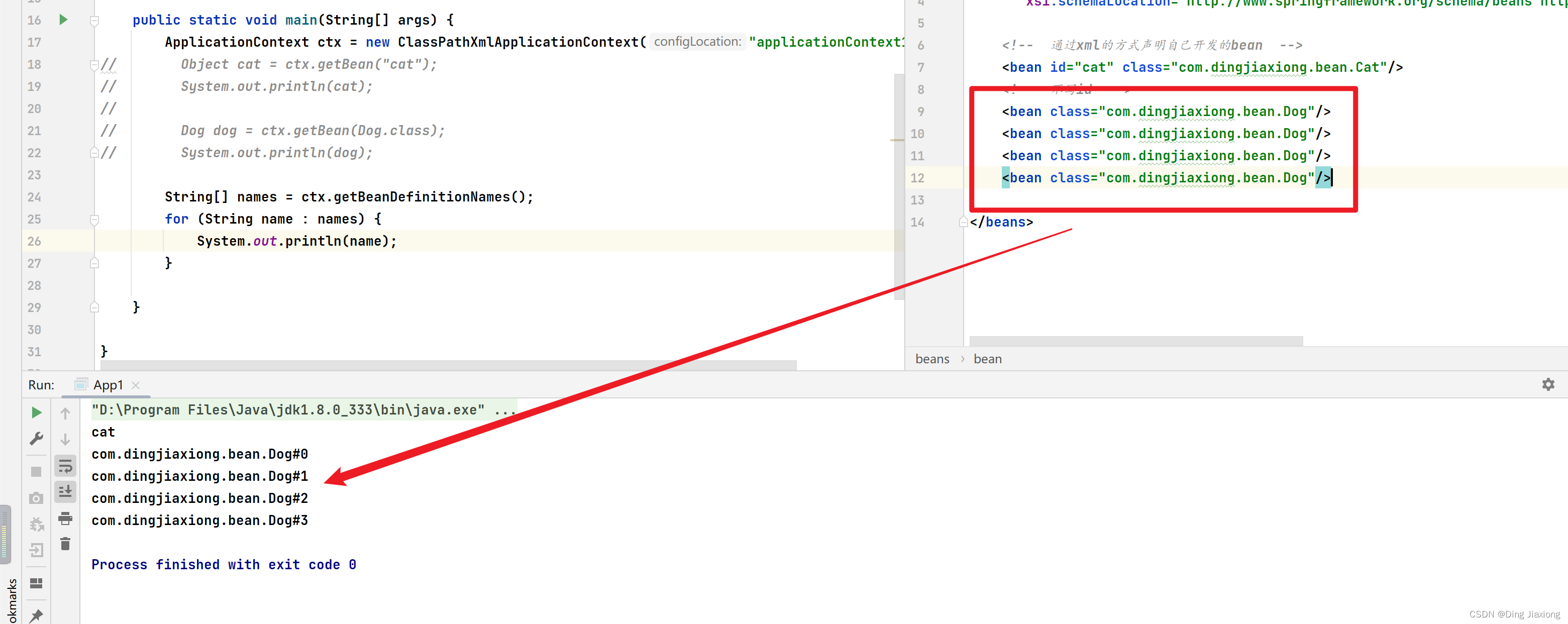Image resolution: width=1568 pixels, height=624 pixels.
Task: Click the dump threads camera icon
Action: (x=37, y=498)
